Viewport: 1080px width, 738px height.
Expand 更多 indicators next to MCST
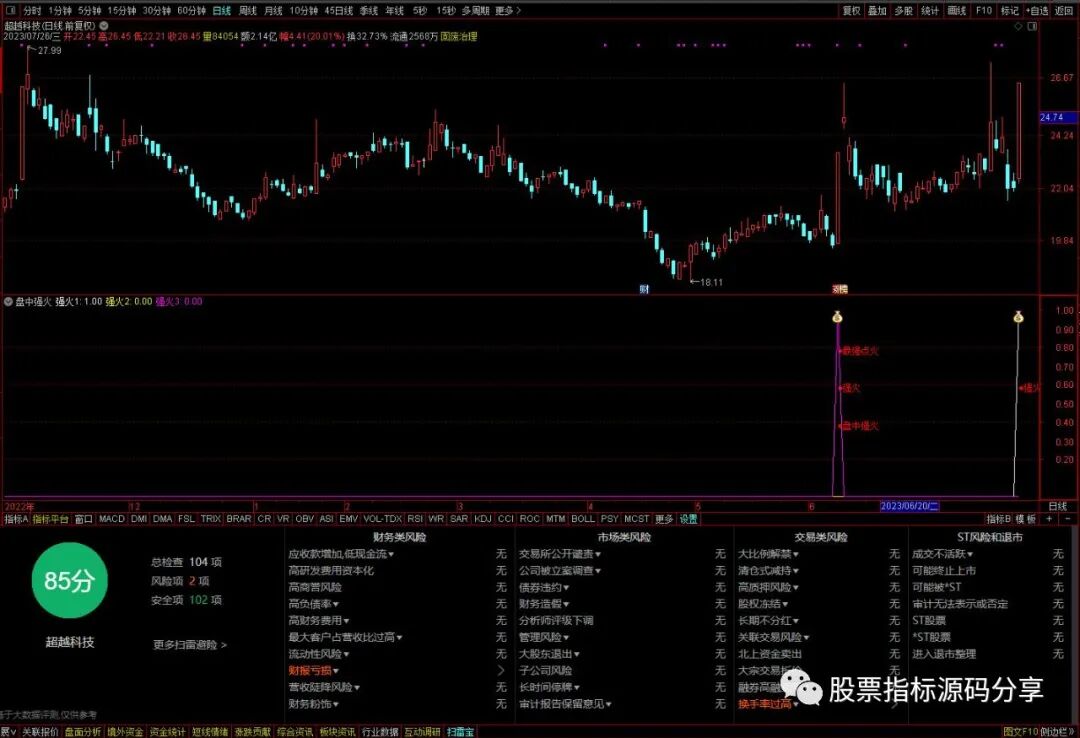pos(664,518)
